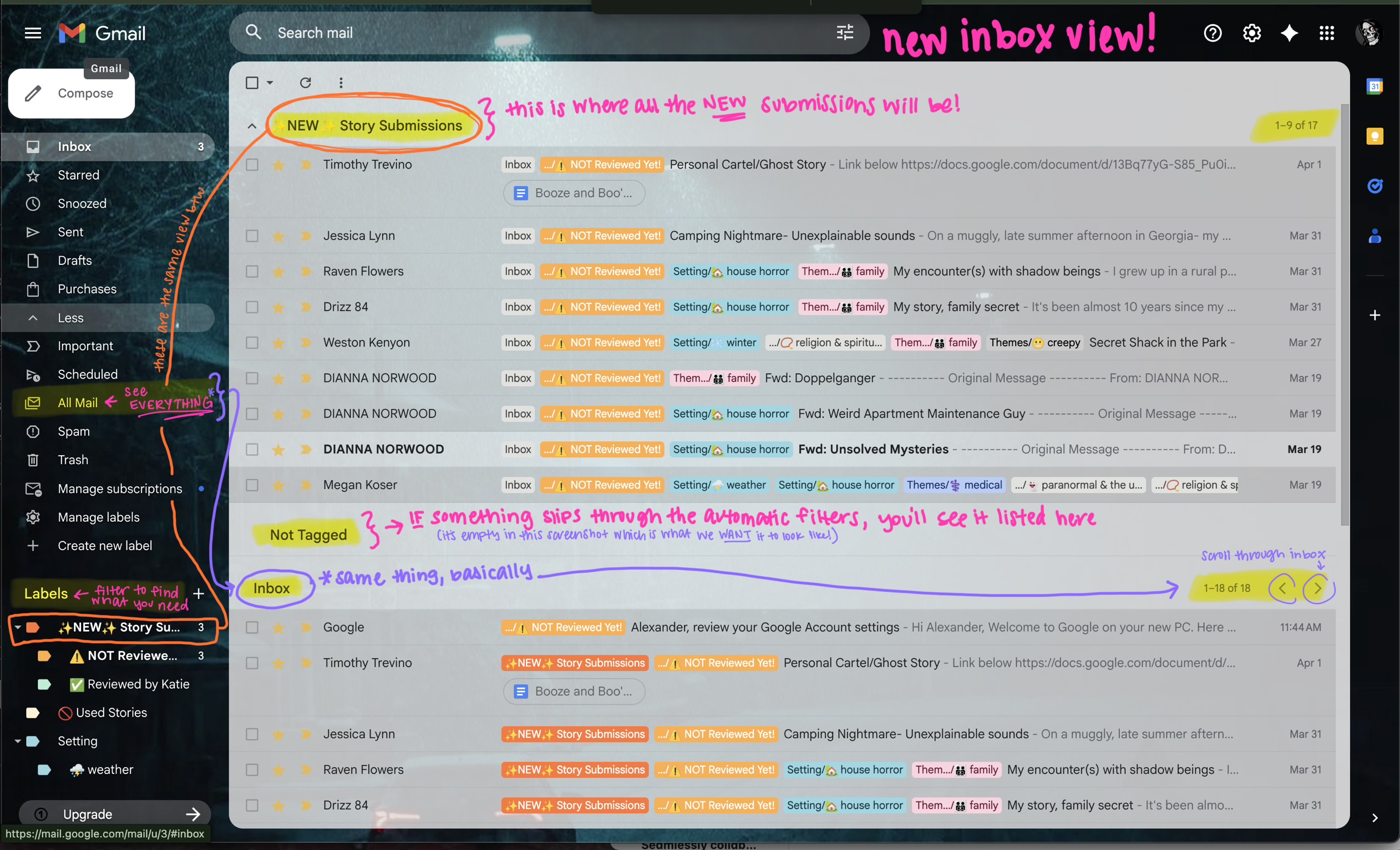Collapse the Less menu in sidebar
This screenshot has width=1400, height=850.
click(x=108, y=318)
